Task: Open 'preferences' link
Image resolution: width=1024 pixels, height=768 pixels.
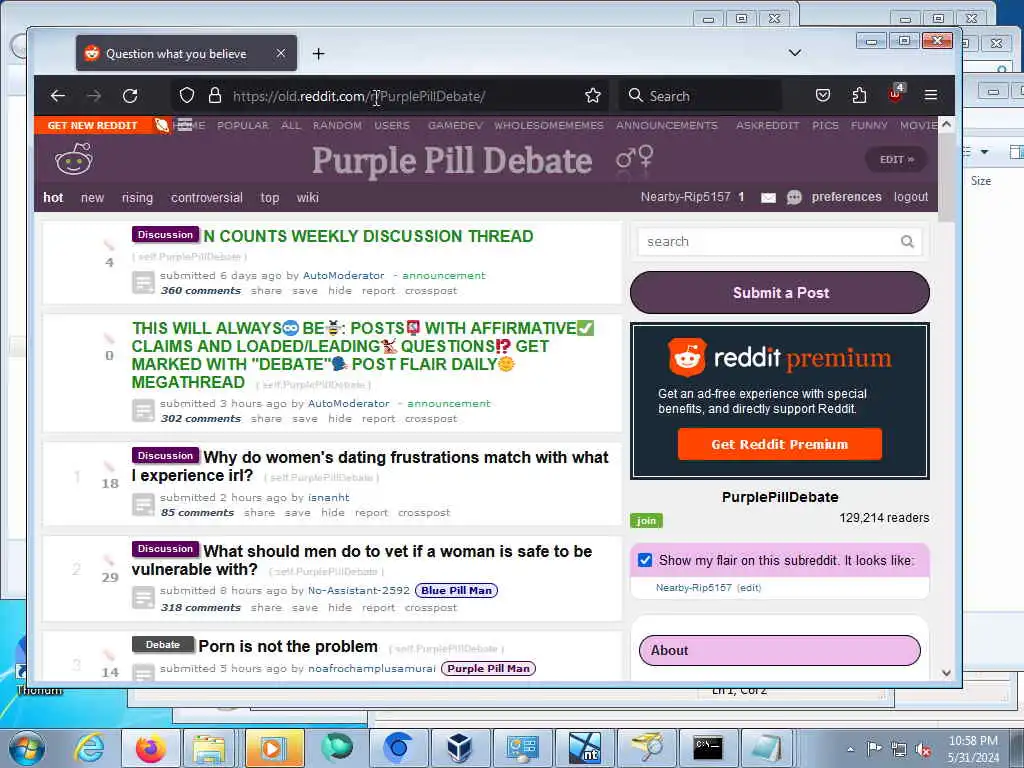Action: click(846, 197)
